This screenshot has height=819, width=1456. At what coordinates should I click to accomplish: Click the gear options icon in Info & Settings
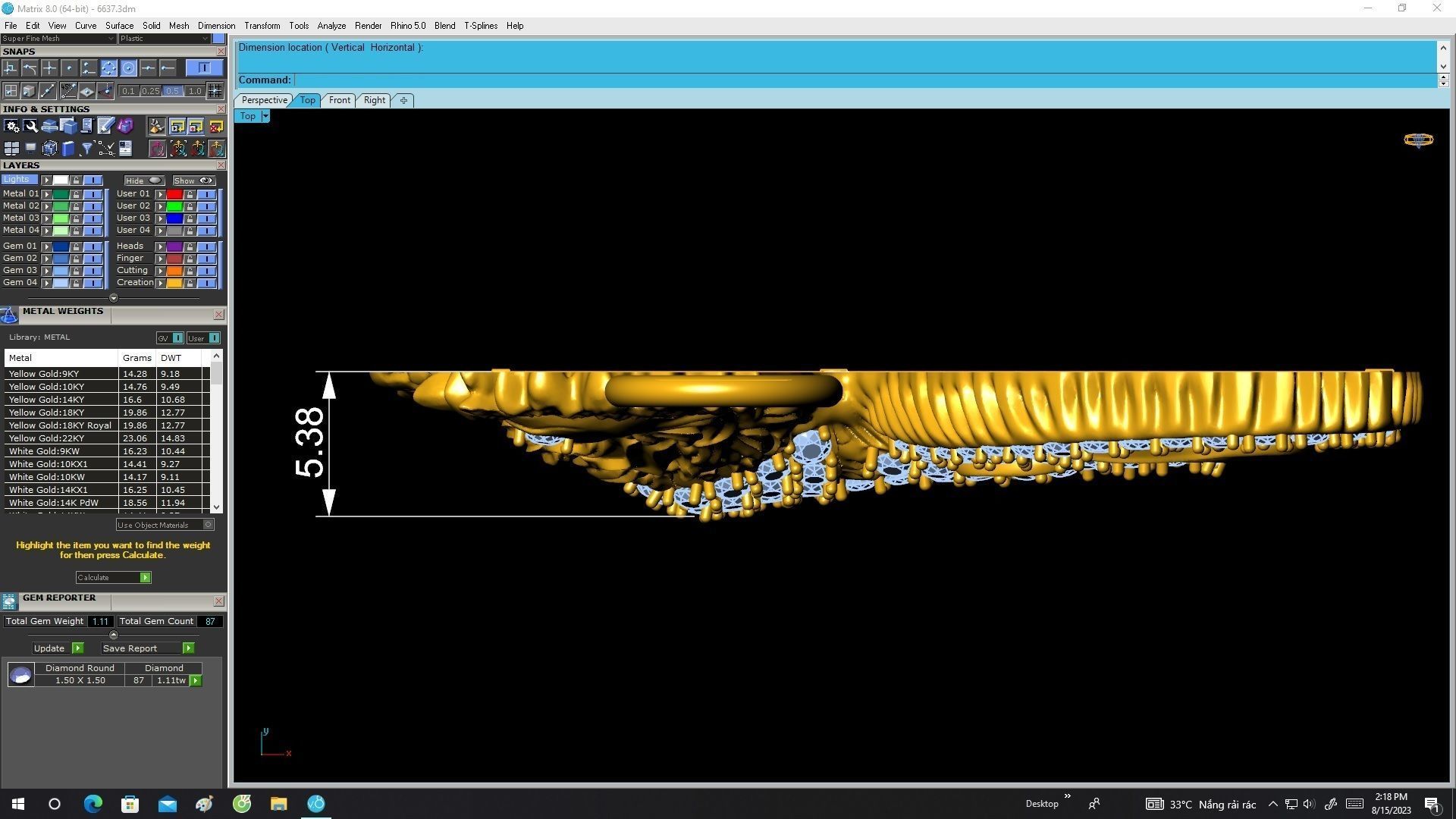[x=11, y=126]
